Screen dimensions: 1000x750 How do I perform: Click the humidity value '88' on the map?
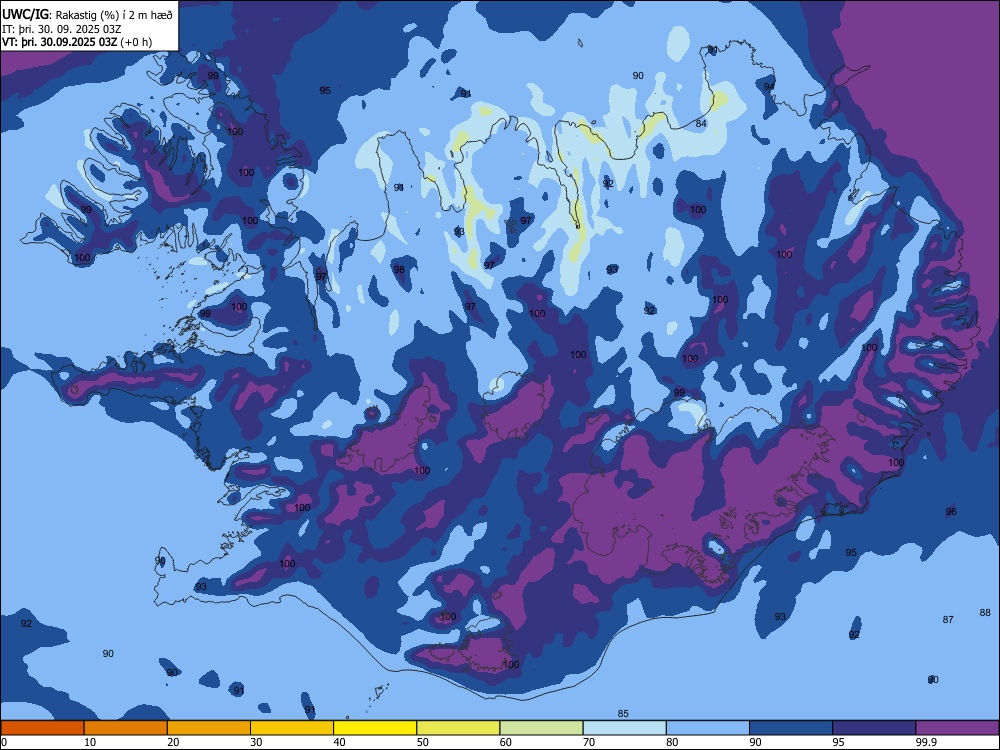(985, 612)
